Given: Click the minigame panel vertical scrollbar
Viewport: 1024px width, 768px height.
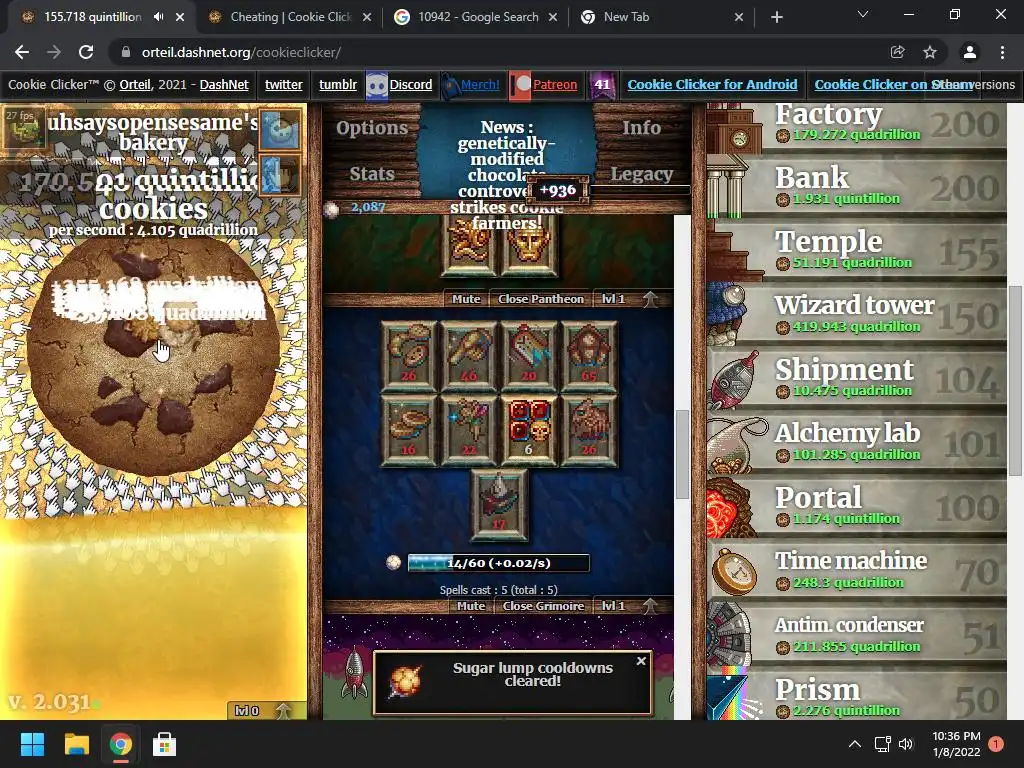Looking at the screenshot, I should click(x=682, y=454).
